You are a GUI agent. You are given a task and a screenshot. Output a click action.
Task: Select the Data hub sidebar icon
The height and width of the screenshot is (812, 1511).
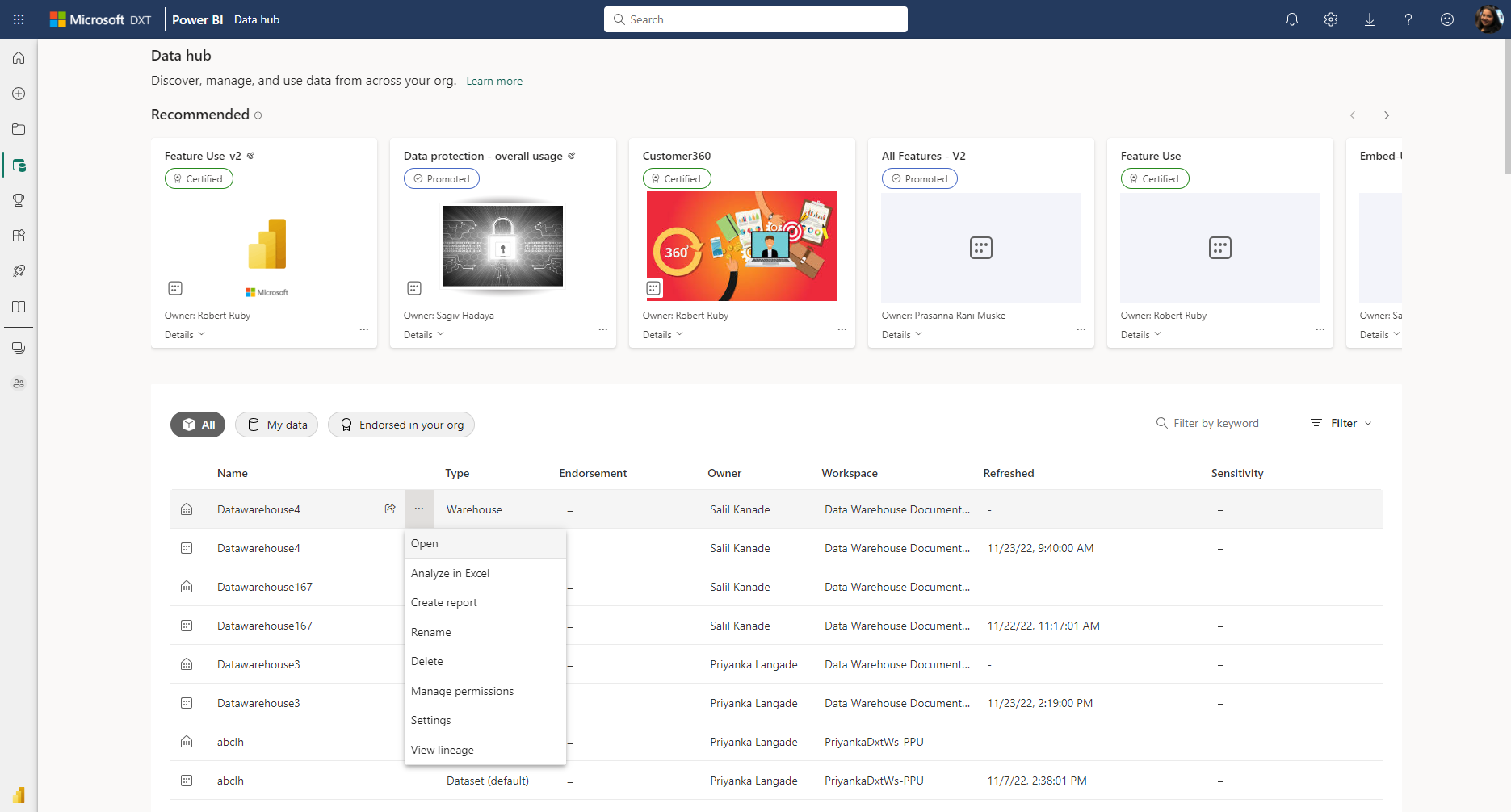[19, 165]
